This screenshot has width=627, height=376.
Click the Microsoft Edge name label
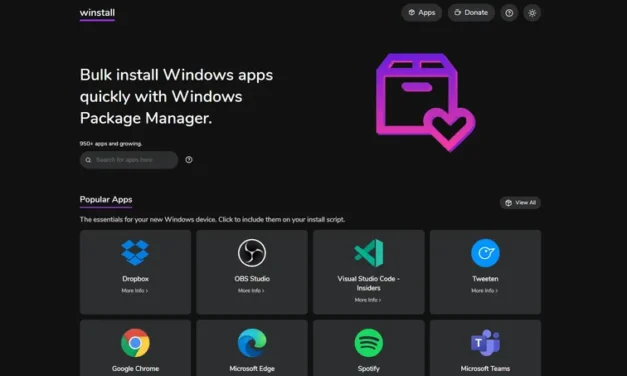(252, 369)
